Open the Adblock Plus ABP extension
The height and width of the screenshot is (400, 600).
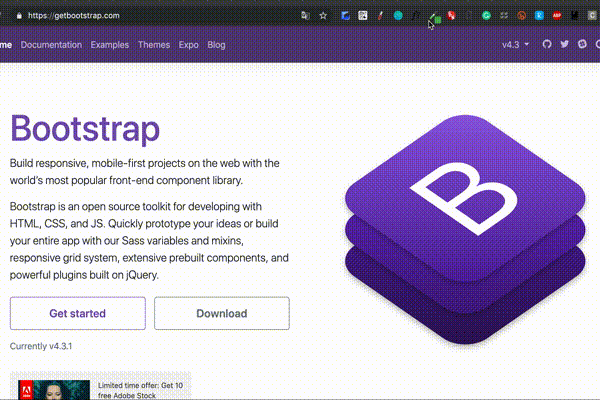557,16
